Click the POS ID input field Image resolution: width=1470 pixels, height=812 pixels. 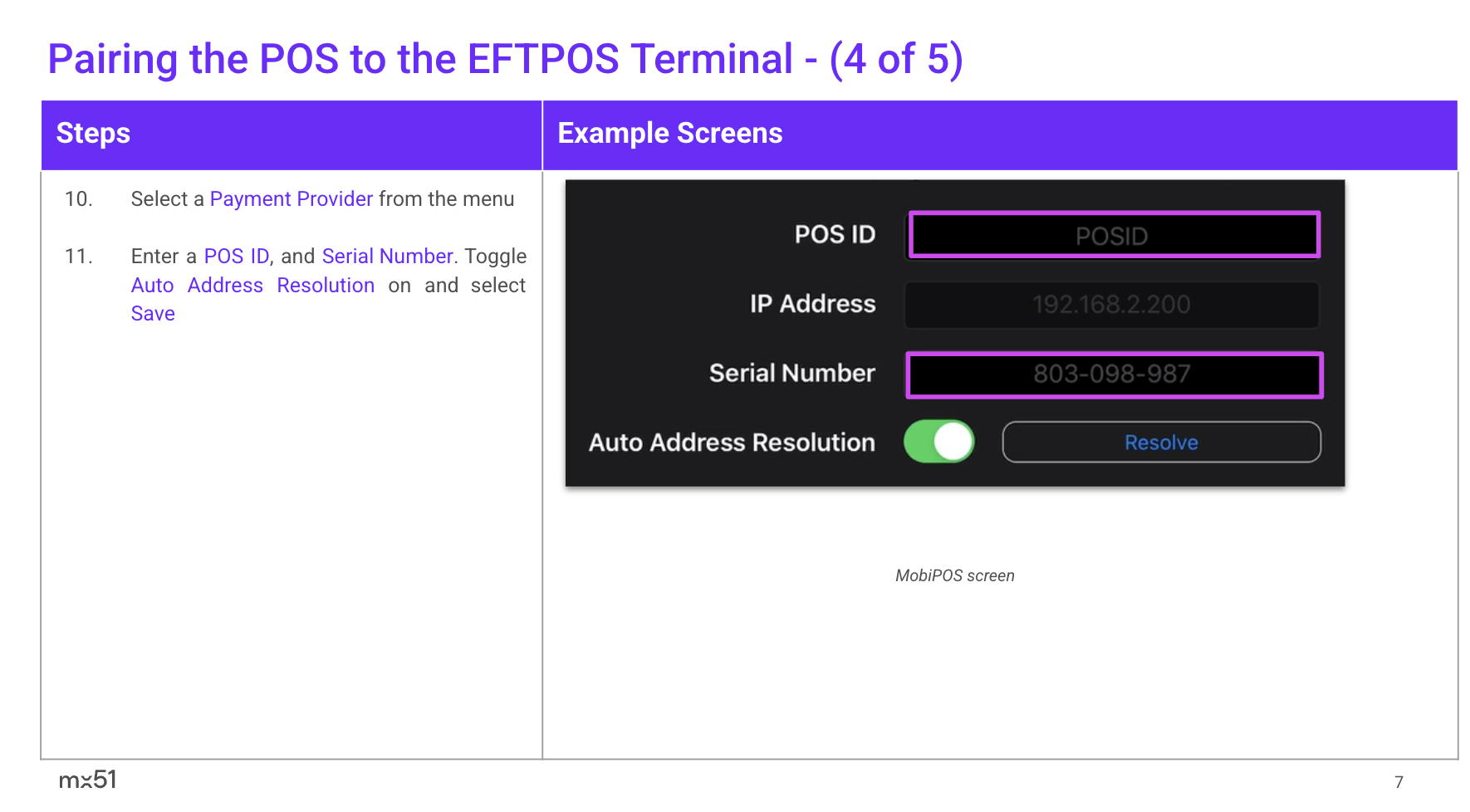pos(1113,235)
